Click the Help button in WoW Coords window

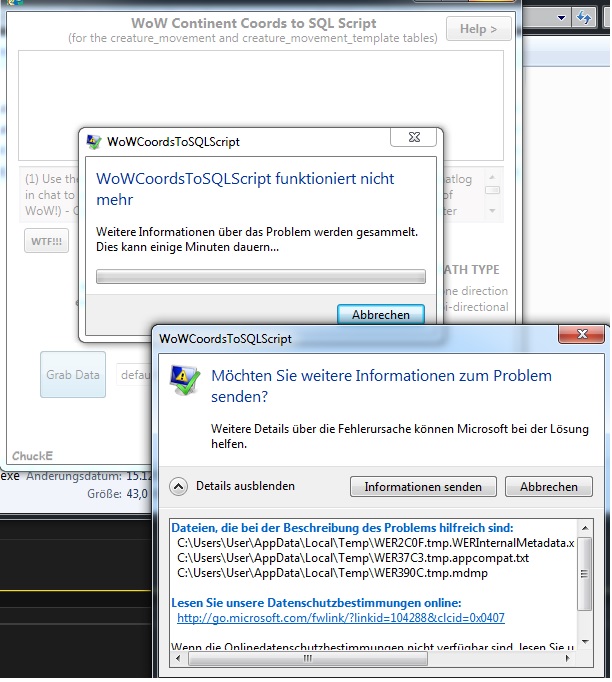coord(478,29)
